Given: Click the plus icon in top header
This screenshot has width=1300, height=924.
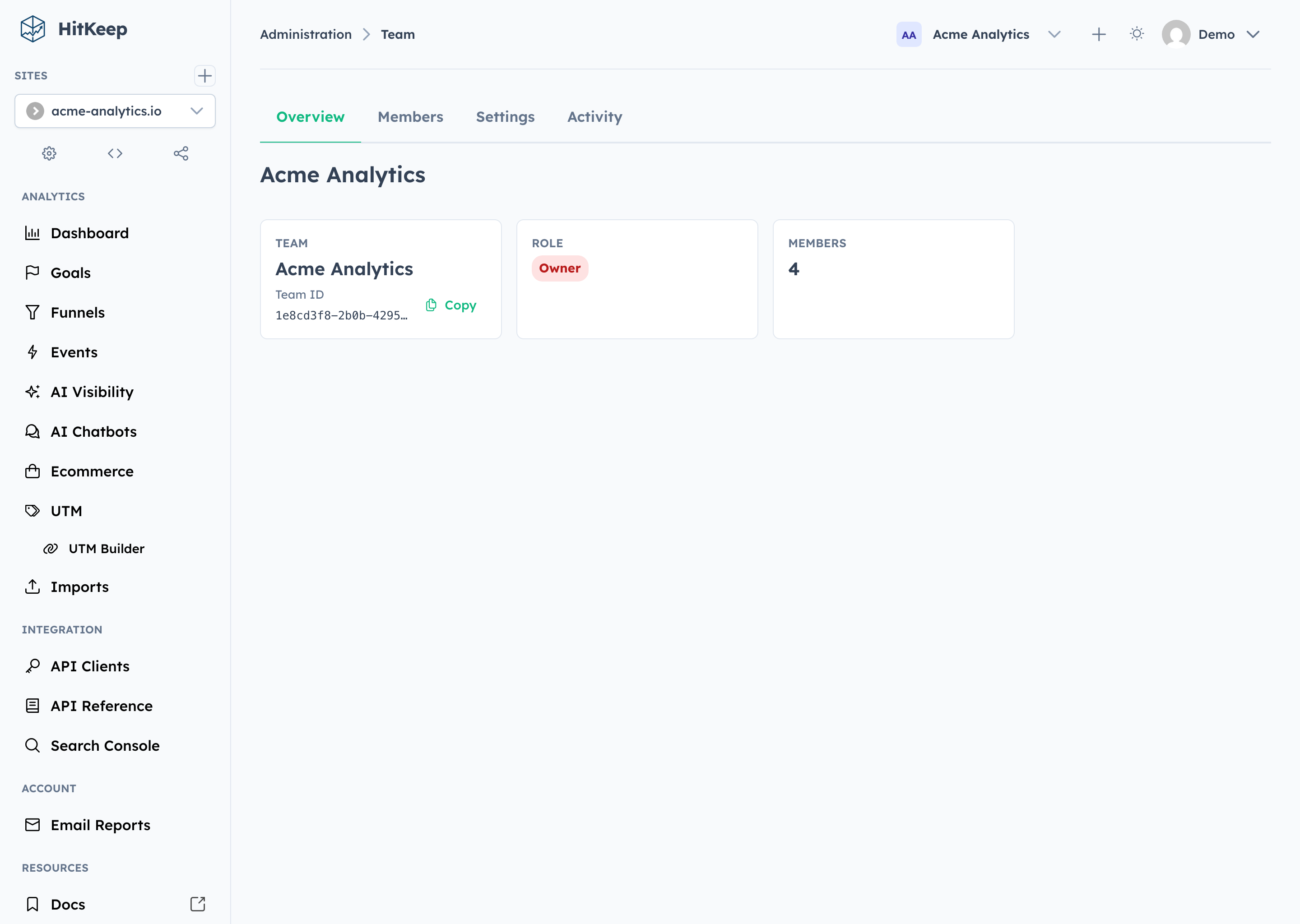Looking at the screenshot, I should pyautogui.click(x=1099, y=35).
